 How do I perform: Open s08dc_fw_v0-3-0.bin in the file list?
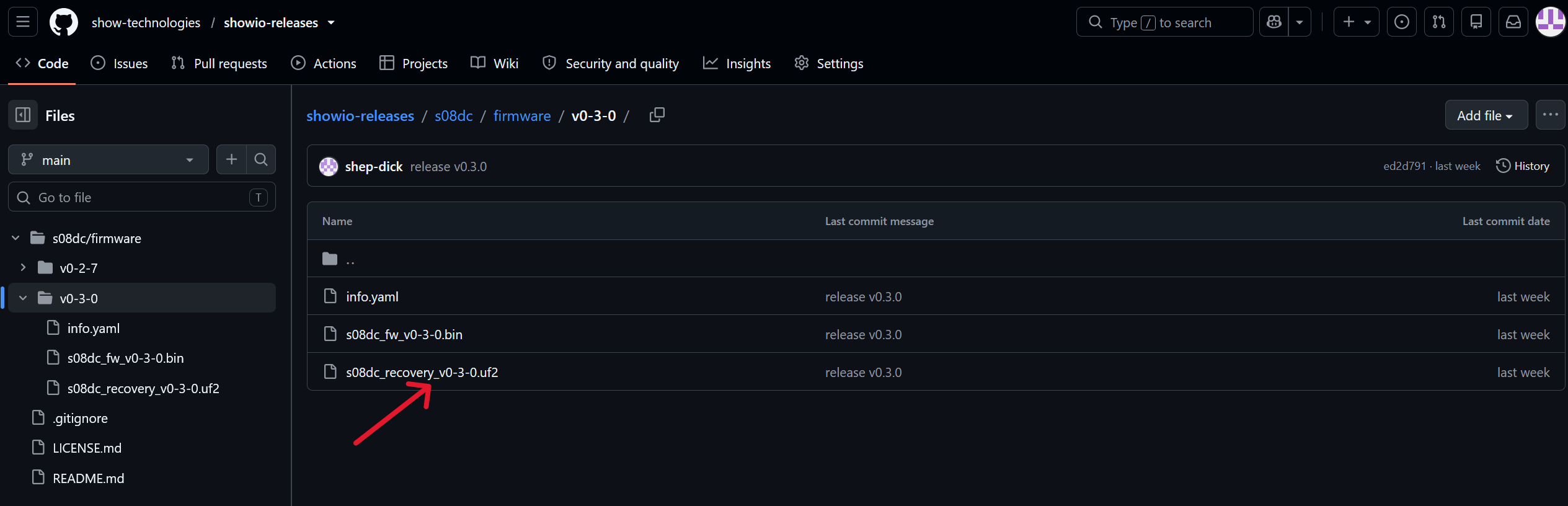404,334
